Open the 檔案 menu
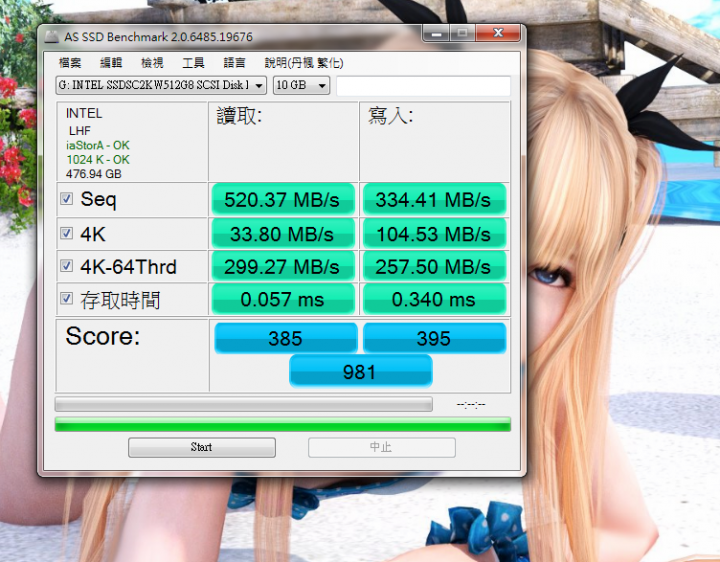Viewport: 720px width, 562px height. tap(70, 62)
